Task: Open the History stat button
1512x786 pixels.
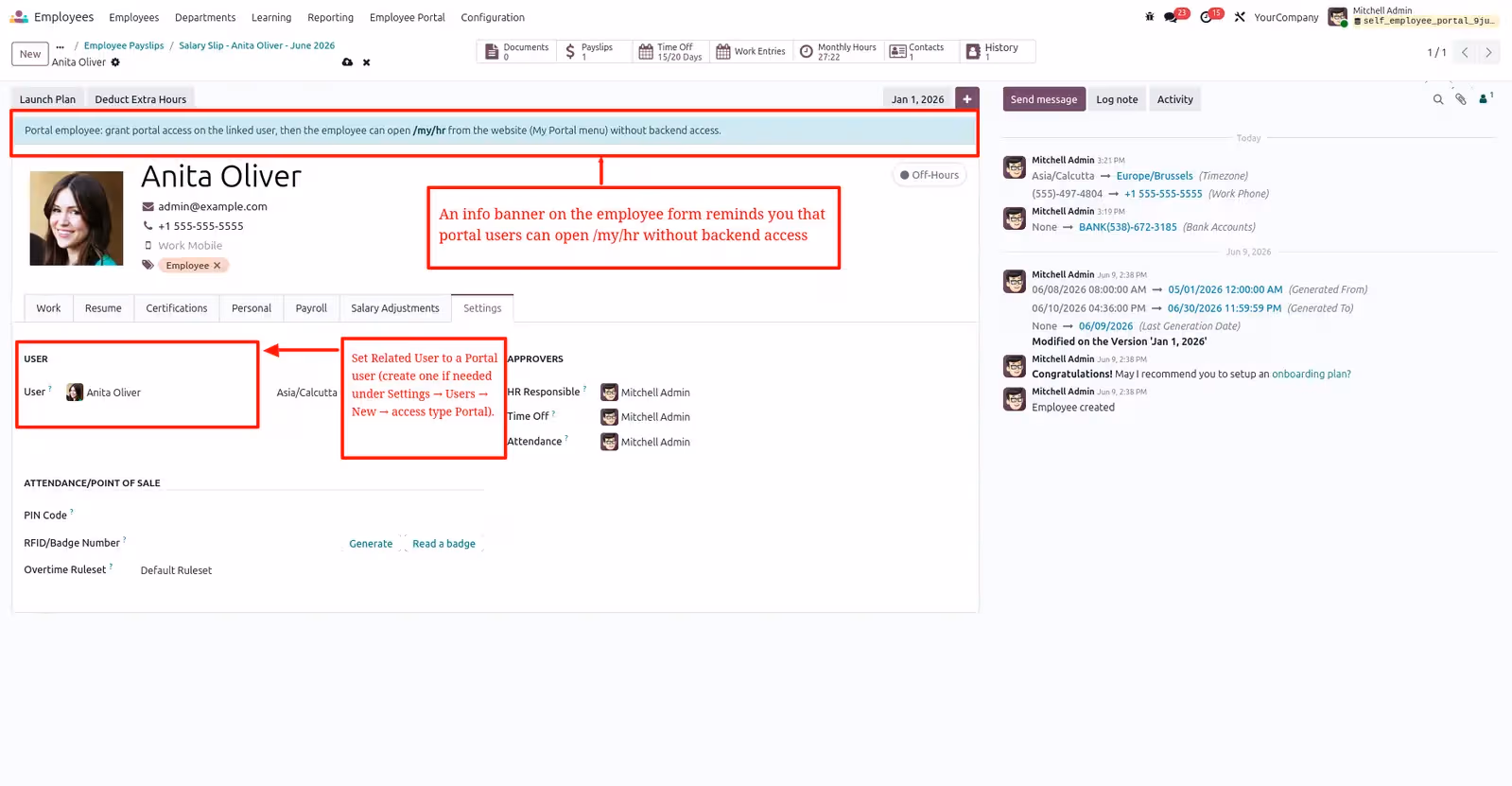Action: click(998, 51)
